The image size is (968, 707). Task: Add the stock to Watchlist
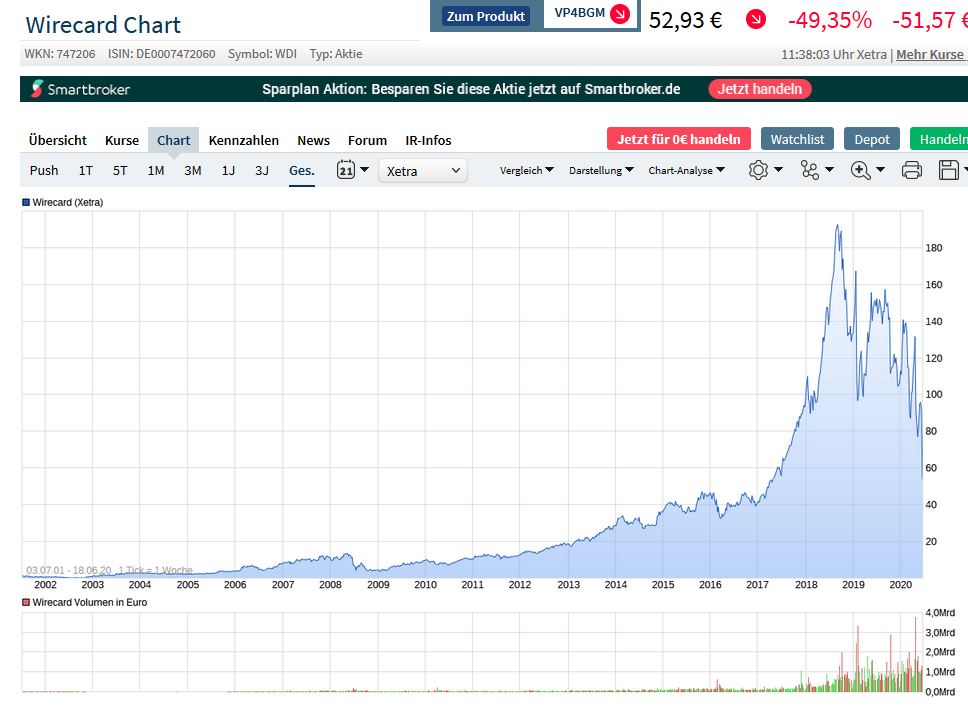(797, 139)
